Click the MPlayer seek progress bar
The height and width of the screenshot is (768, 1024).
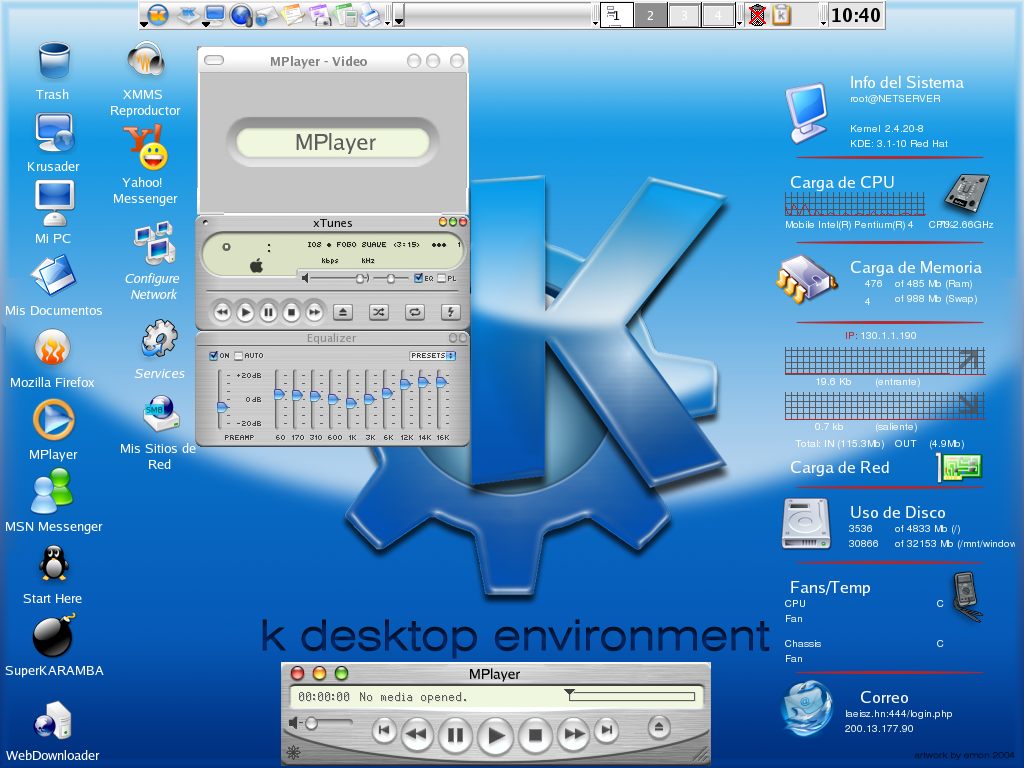(632, 696)
